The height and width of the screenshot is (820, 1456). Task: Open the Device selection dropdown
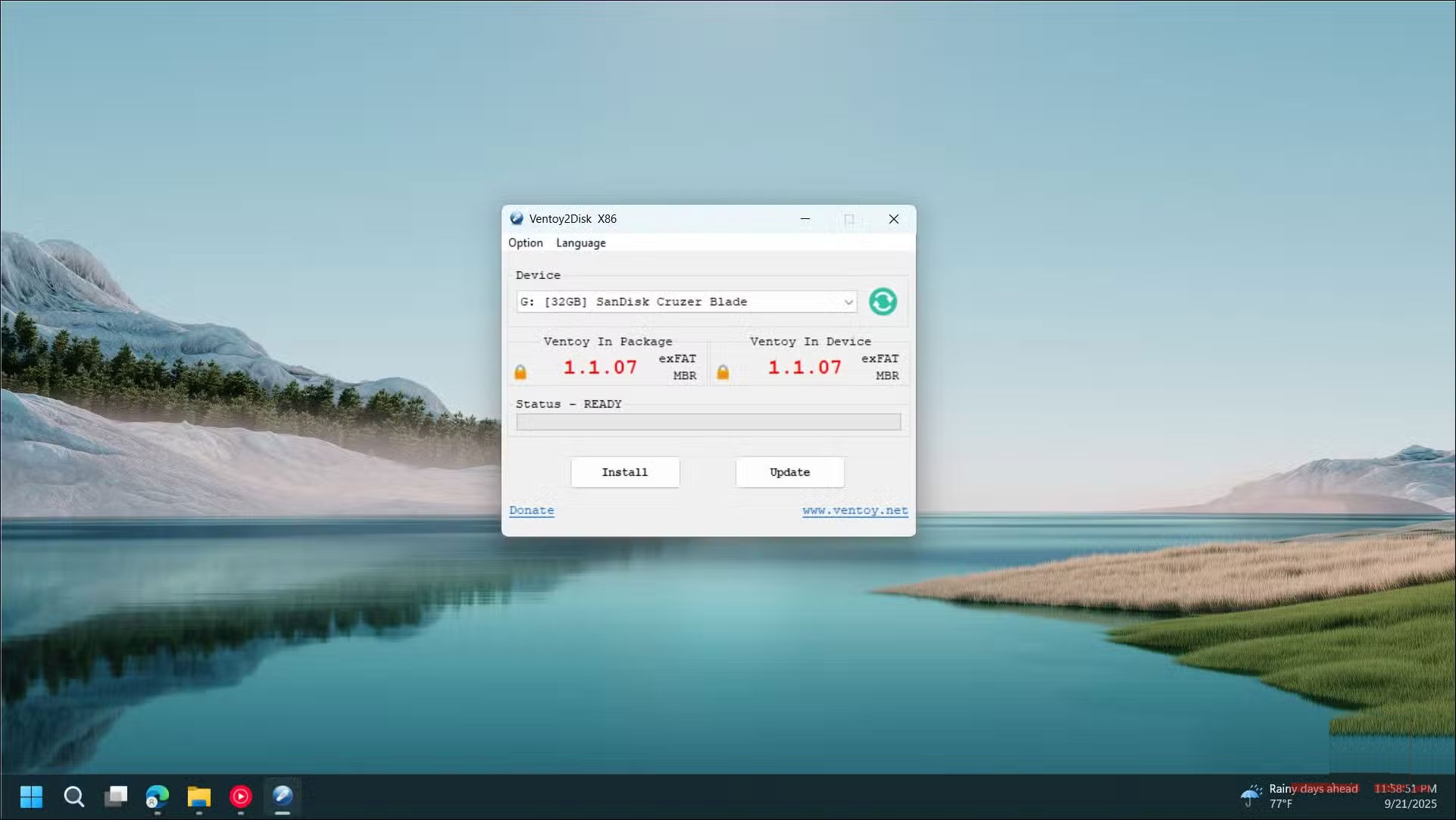point(848,302)
